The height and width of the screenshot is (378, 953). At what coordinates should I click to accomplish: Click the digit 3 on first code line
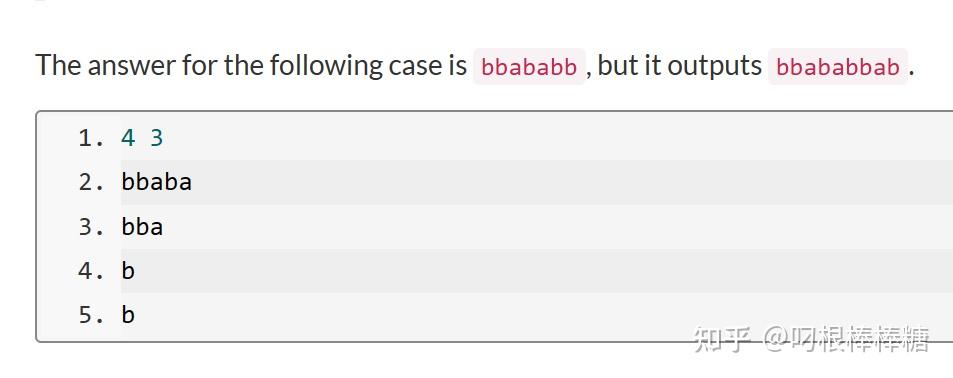[157, 139]
